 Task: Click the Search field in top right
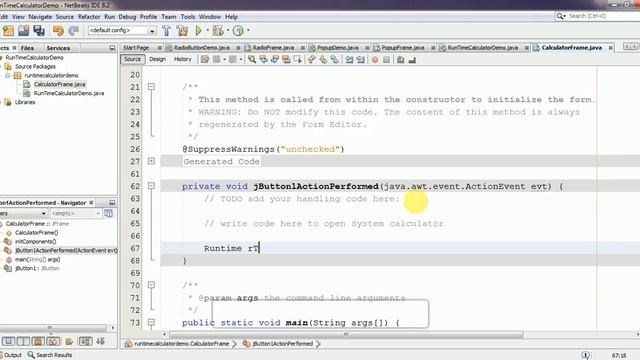[598, 16]
